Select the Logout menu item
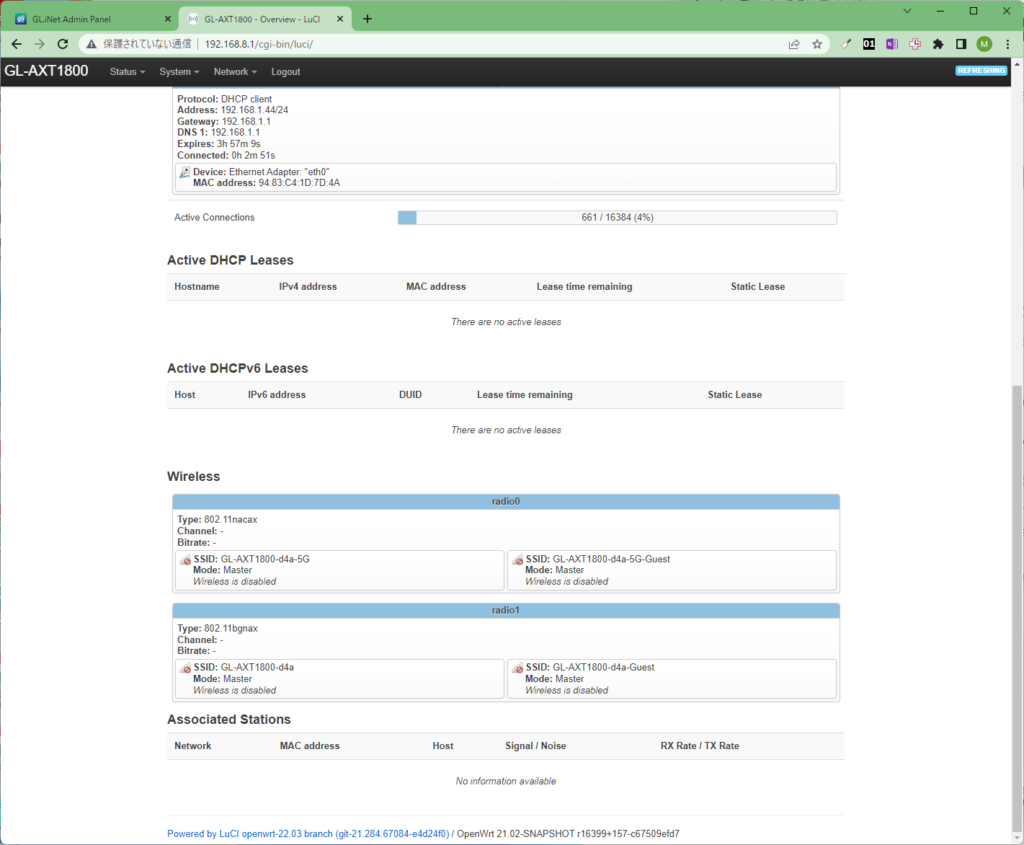 [x=285, y=71]
